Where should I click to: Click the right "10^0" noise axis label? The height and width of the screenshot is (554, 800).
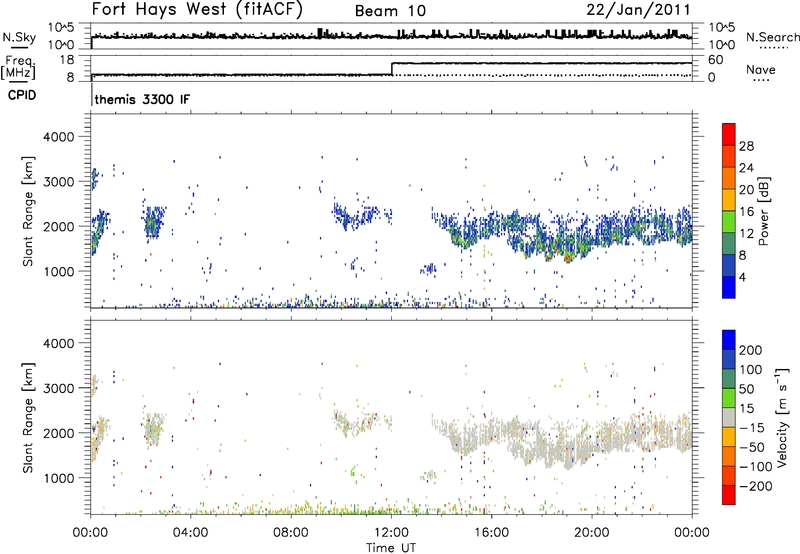click(x=721, y=45)
